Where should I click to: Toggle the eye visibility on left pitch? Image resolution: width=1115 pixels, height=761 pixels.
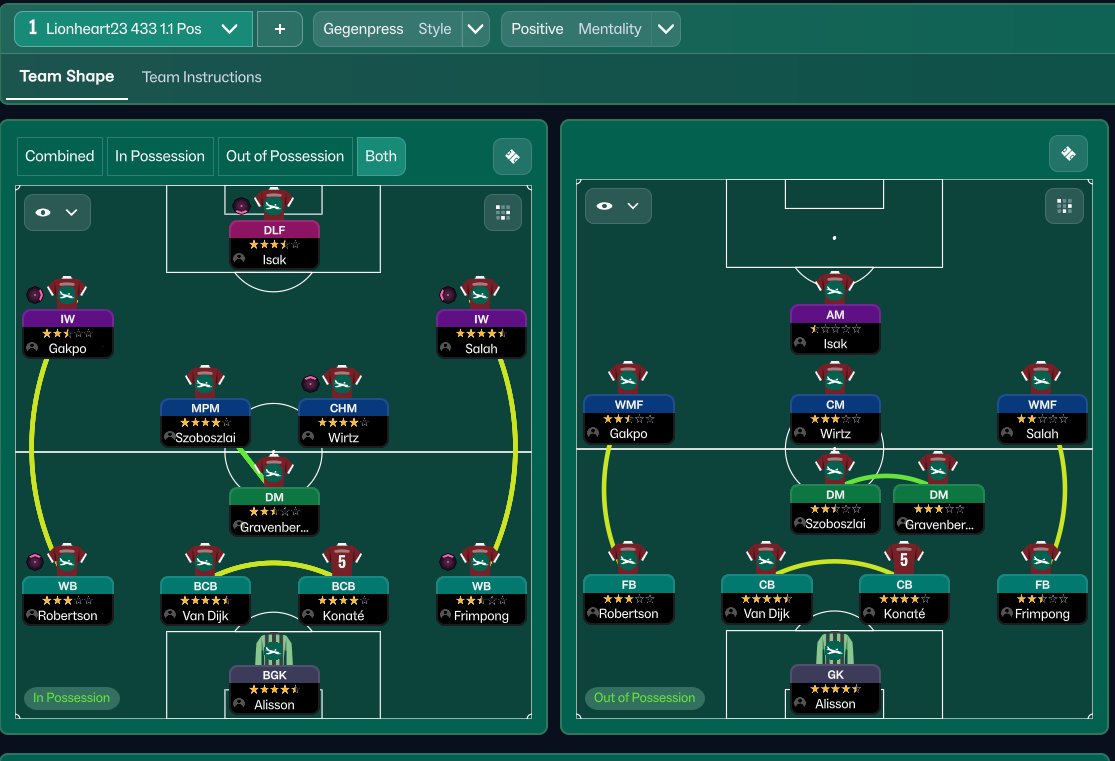43,212
